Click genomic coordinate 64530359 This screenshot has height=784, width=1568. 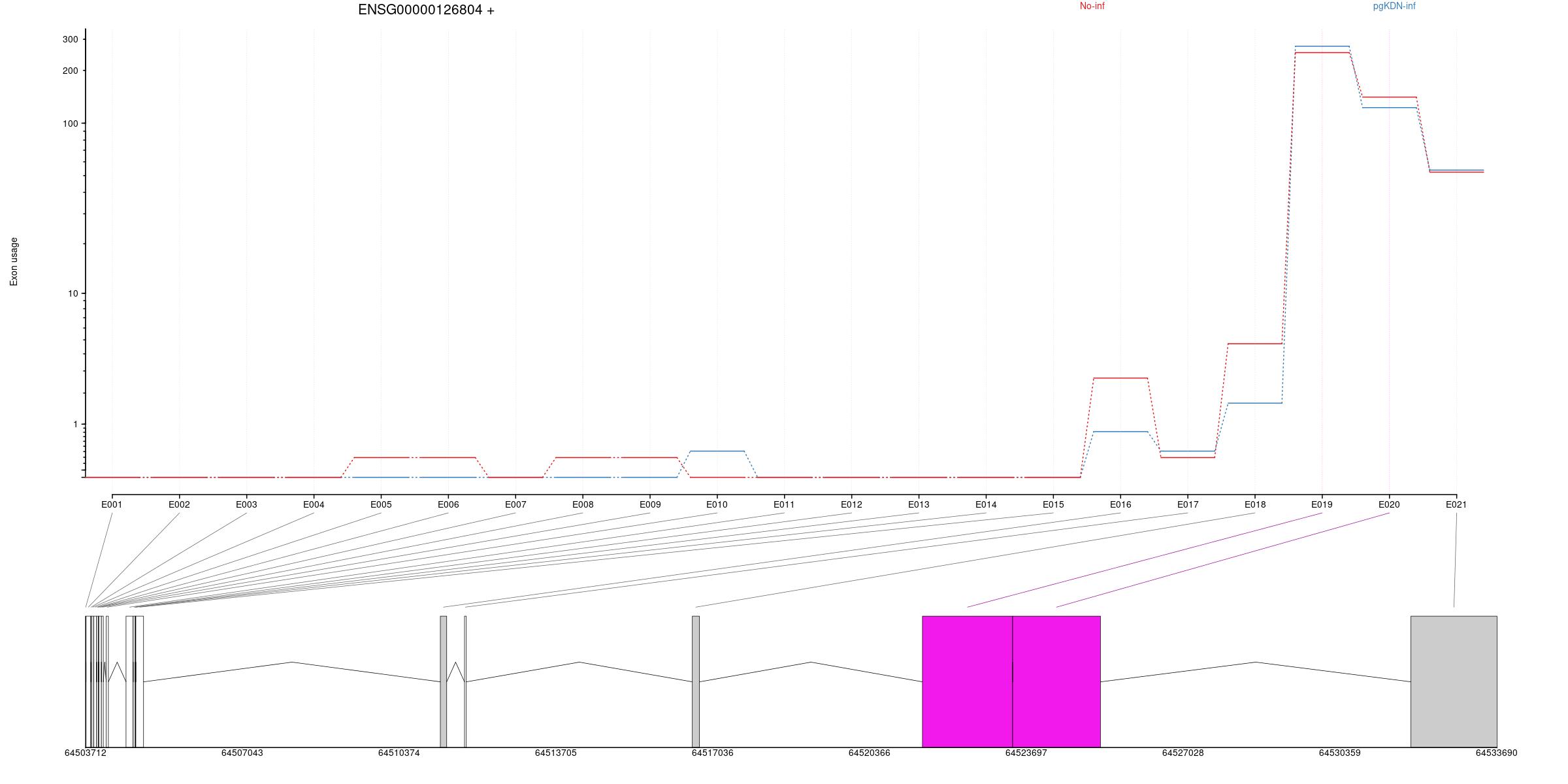(x=1340, y=753)
